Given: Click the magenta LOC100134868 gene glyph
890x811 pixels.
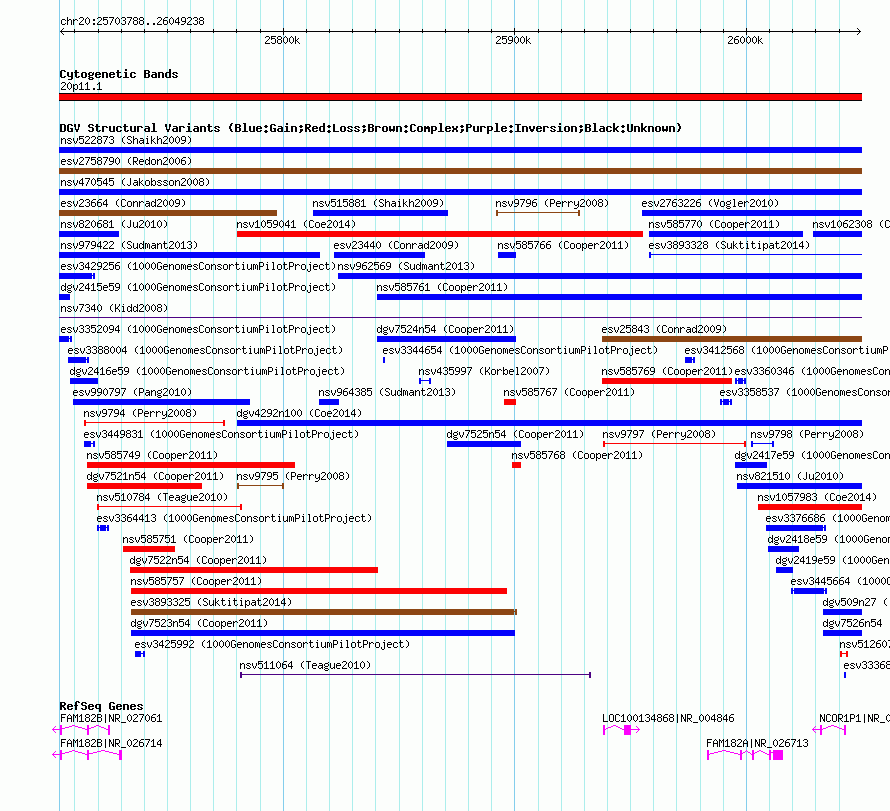Looking at the screenshot, I should 622,730.
